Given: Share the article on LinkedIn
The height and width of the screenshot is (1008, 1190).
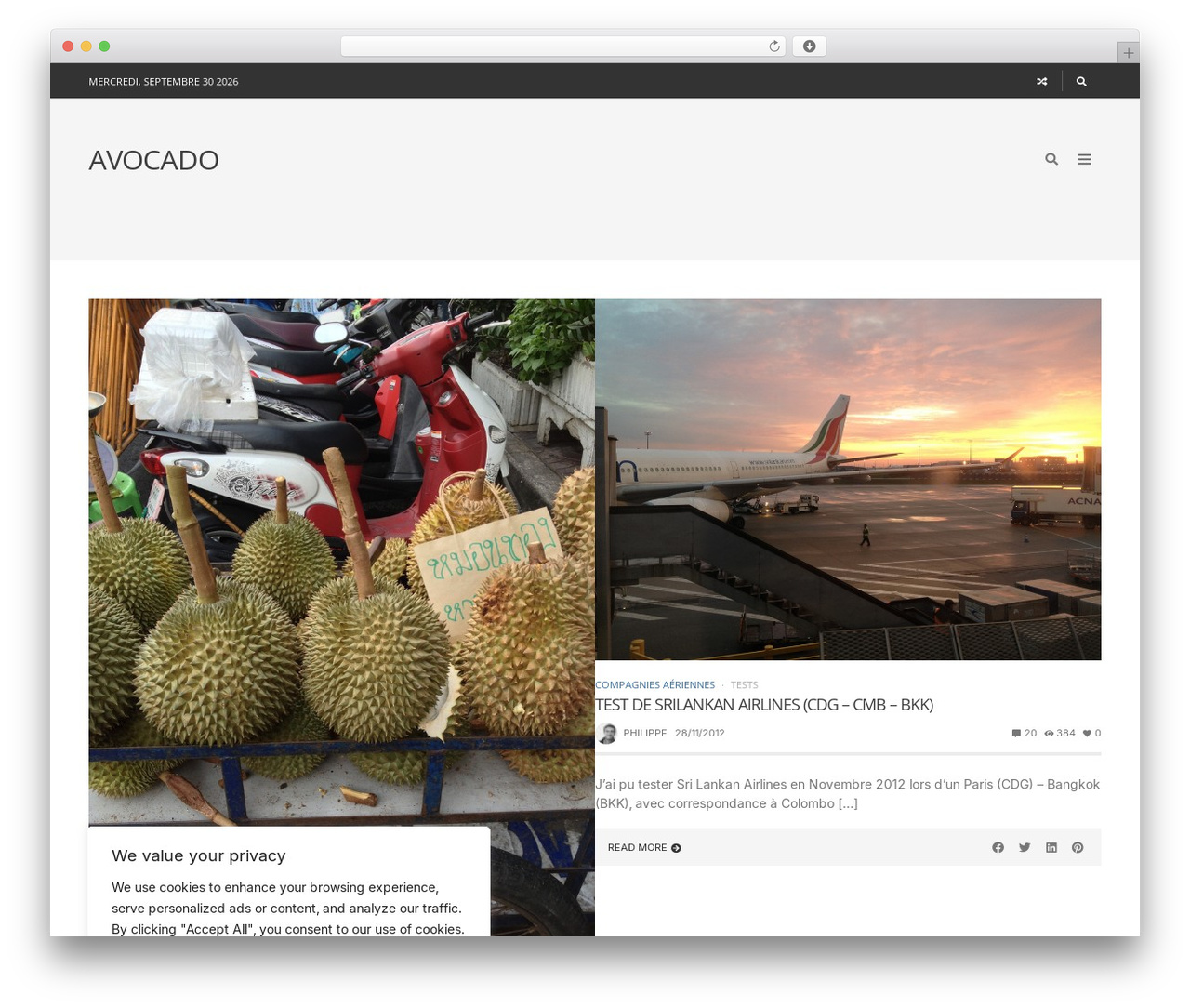Looking at the screenshot, I should pyautogui.click(x=1051, y=847).
